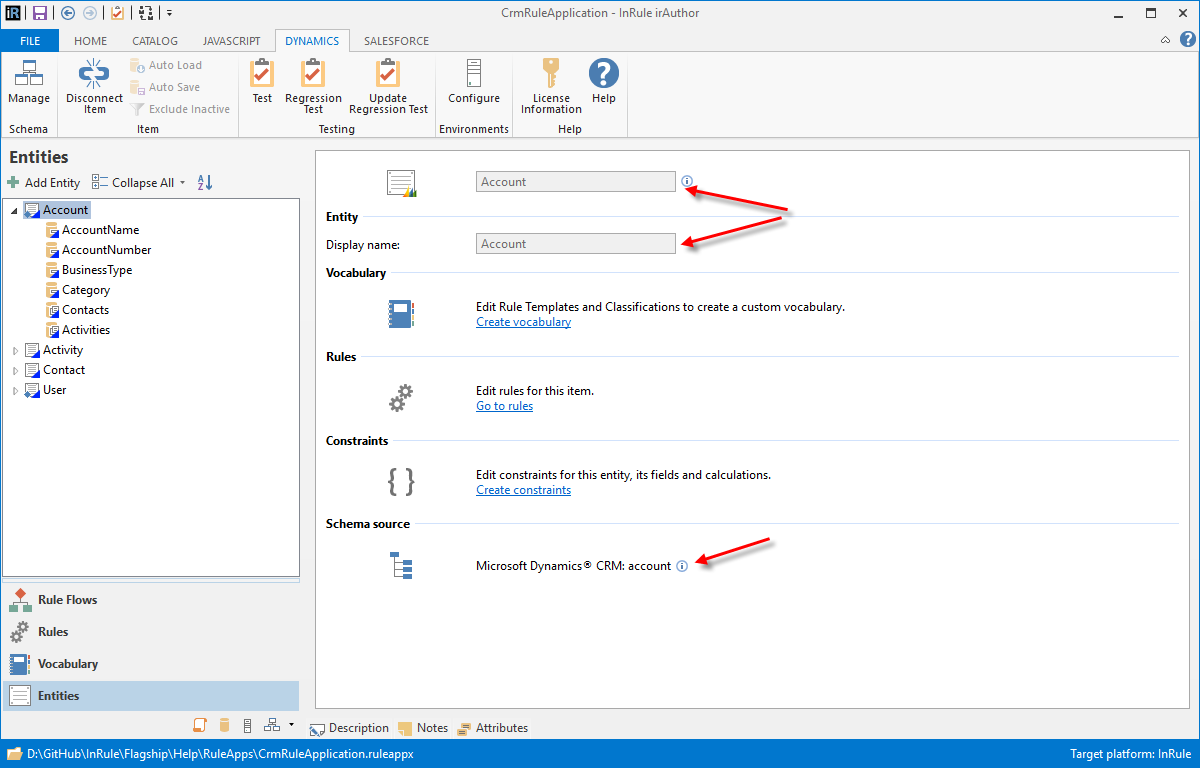Screen dimensions: 1200x768
Task: Open the quick access toolbar customize arrow
Action: [x=169, y=13]
